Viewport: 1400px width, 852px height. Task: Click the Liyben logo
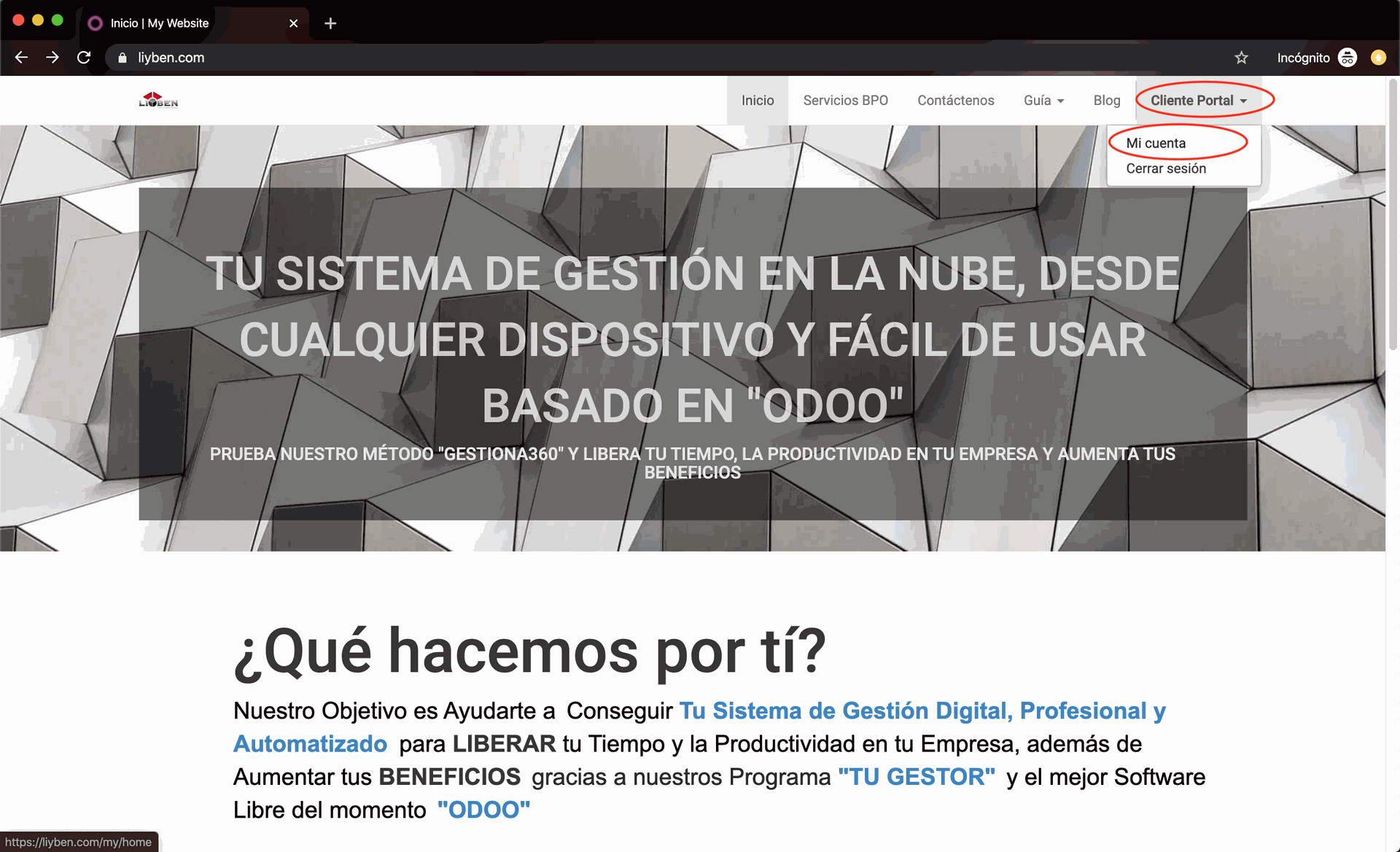[x=158, y=101]
